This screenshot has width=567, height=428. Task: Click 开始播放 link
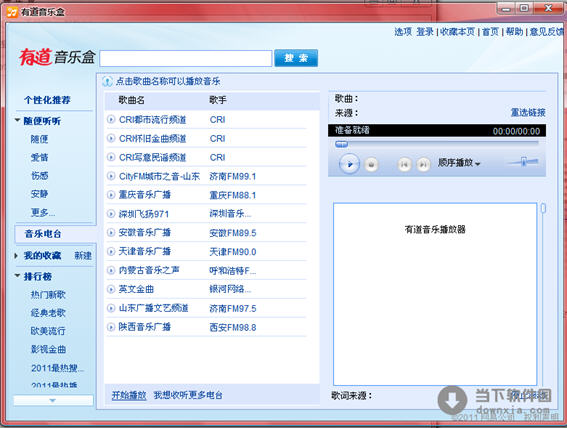pyautogui.click(x=129, y=395)
